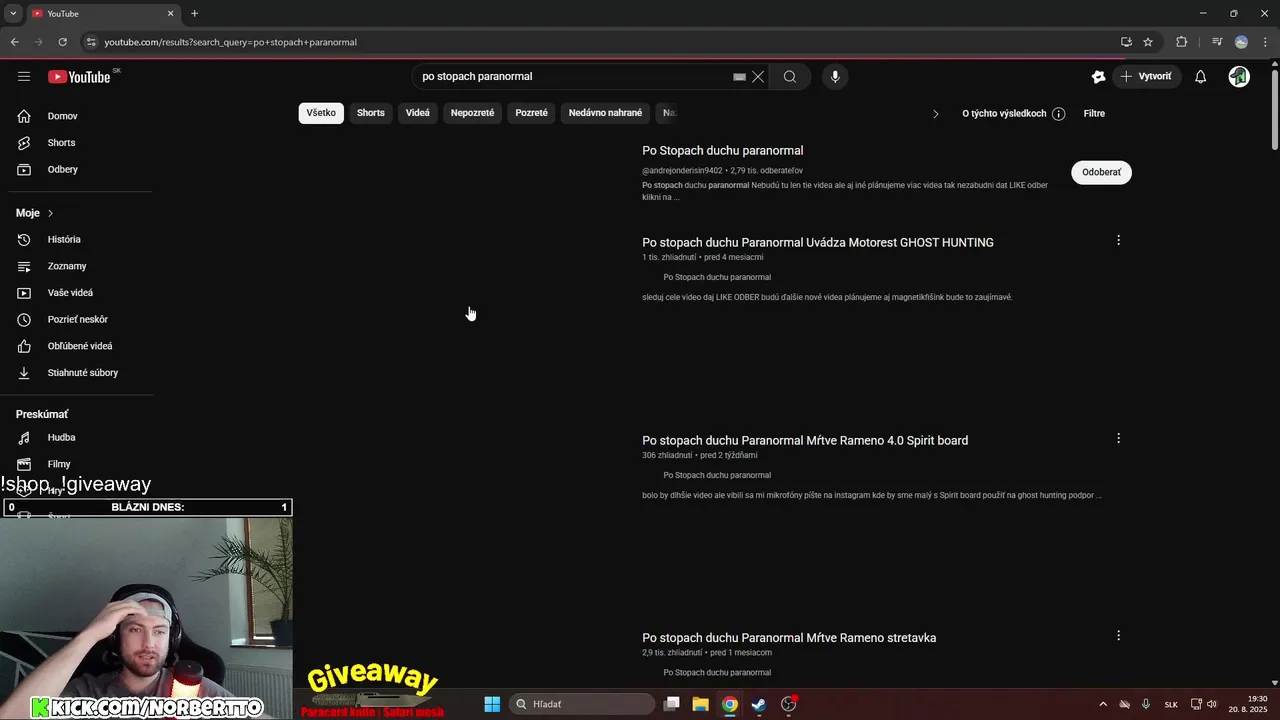Open the Motorest GHOST HUNTING video title
Viewport: 1280px width, 720px height.
click(x=818, y=243)
